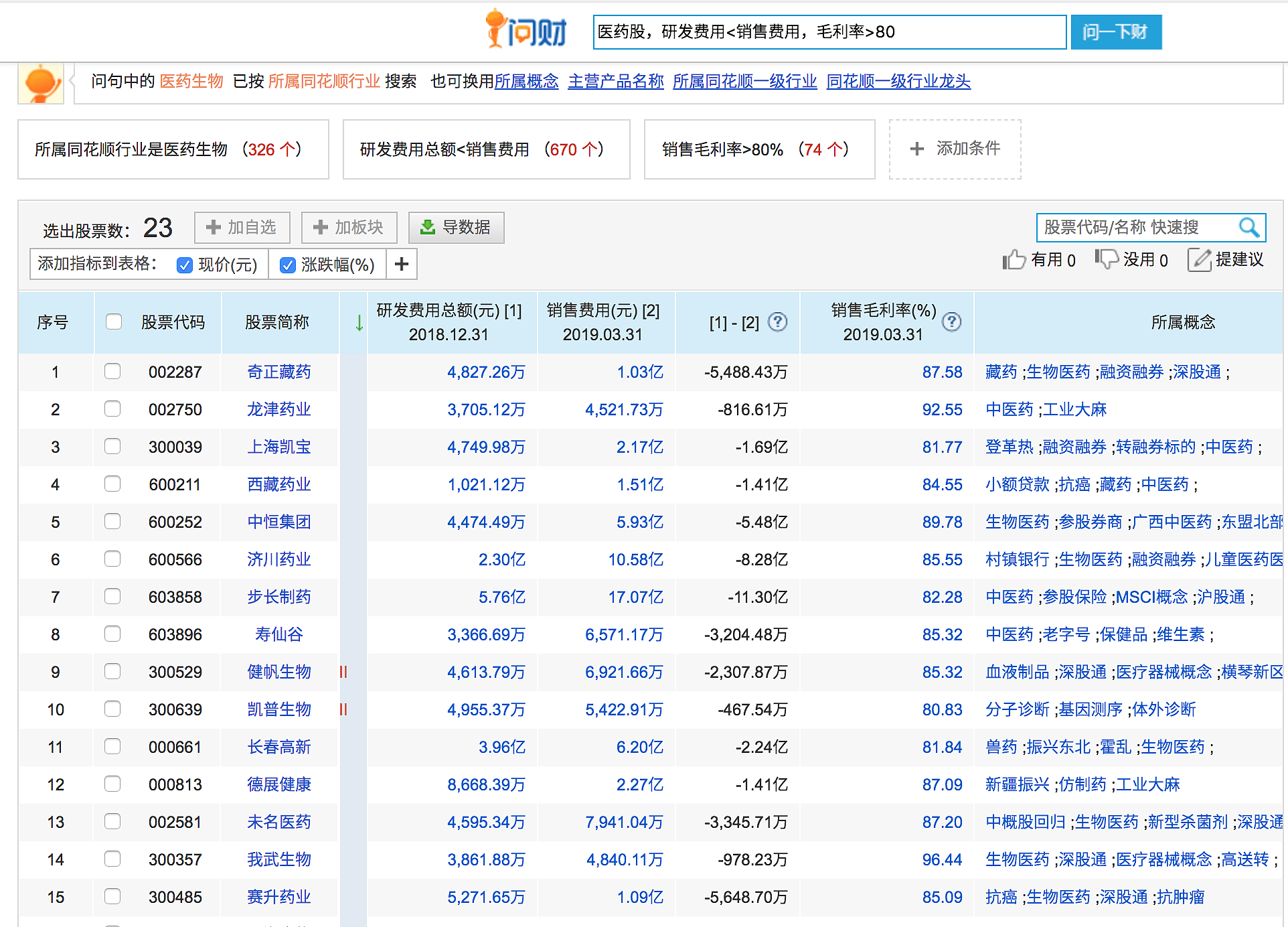Image resolution: width=1288 pixels, height=927 pixels.
Task: Click the 问财 logo
Action: (x=526, y=31)
